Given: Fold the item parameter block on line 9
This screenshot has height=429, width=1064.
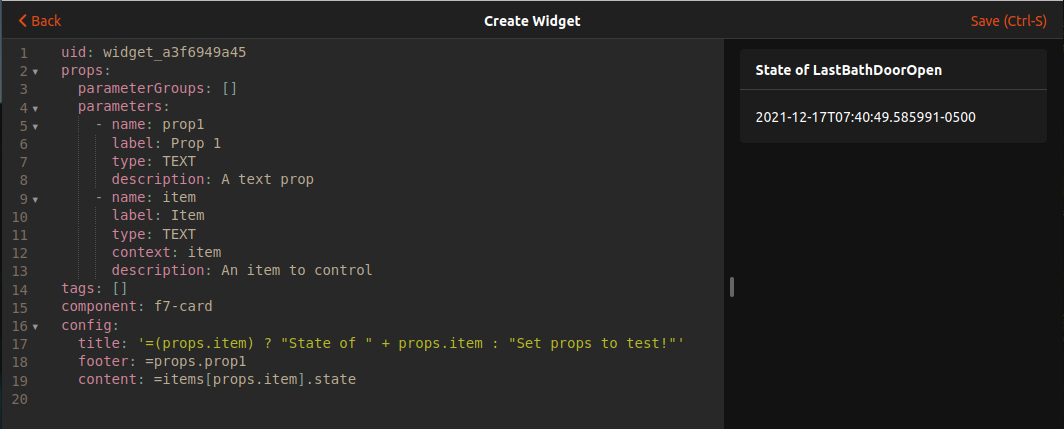Looking at the screenshot, I should coord(35,199).
